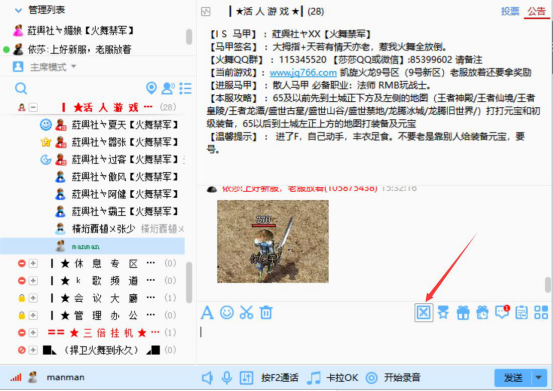
Task: Expand the 管理办公 channel
Action: pos(33,315)
